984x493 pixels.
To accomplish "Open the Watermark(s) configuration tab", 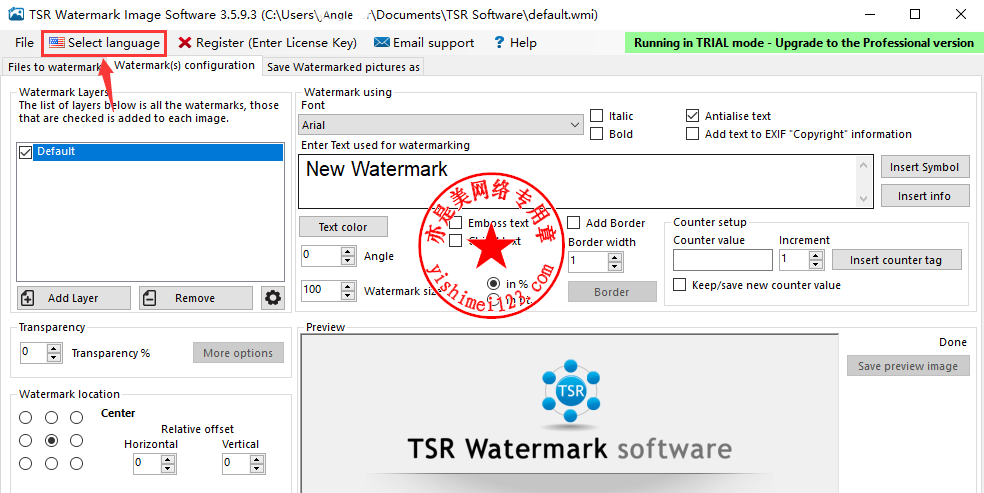I will (x=184, y=65).
